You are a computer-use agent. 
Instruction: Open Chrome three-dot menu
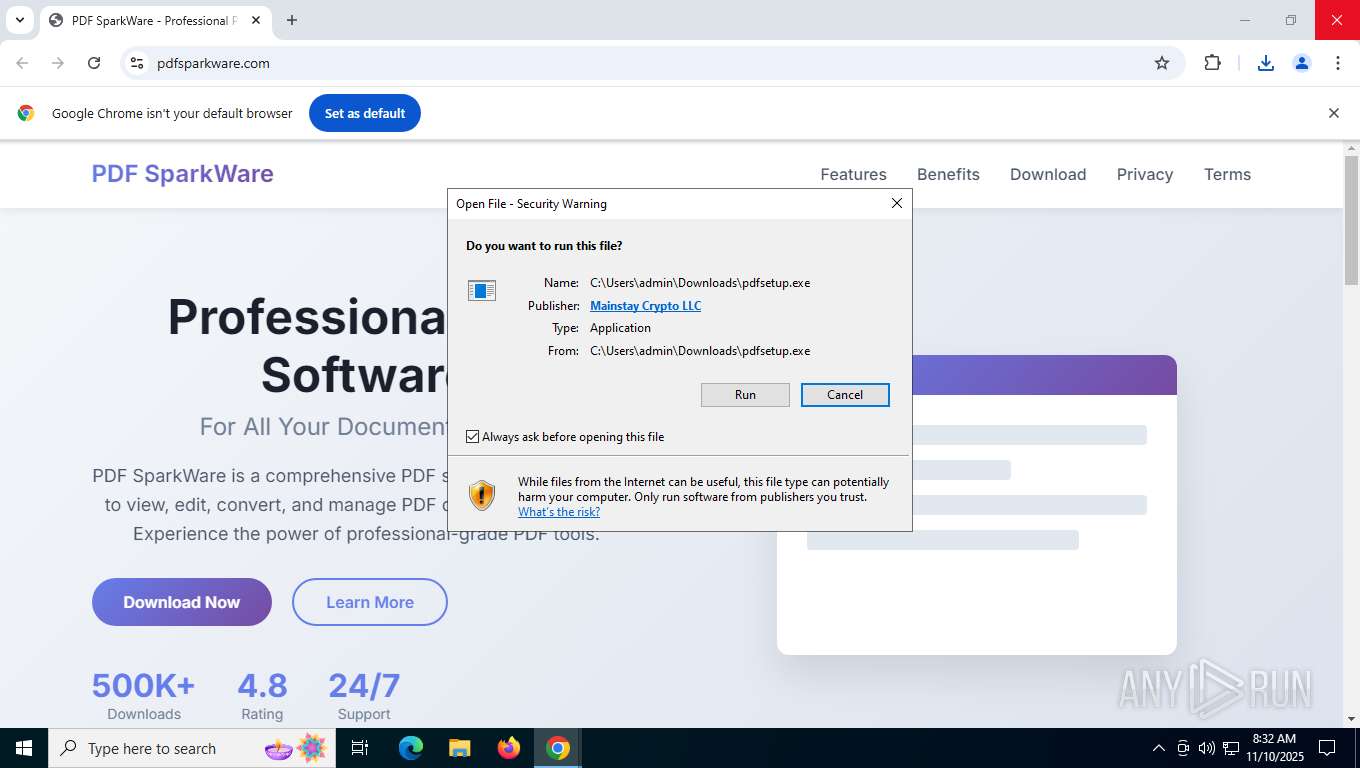click(1338, 63)
